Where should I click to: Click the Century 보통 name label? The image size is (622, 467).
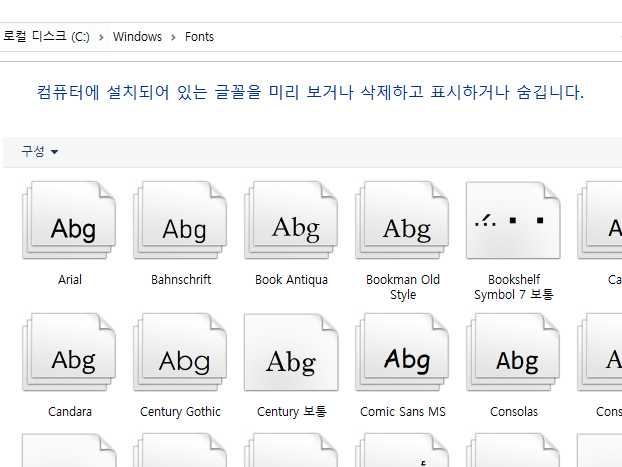pos(292,411)
